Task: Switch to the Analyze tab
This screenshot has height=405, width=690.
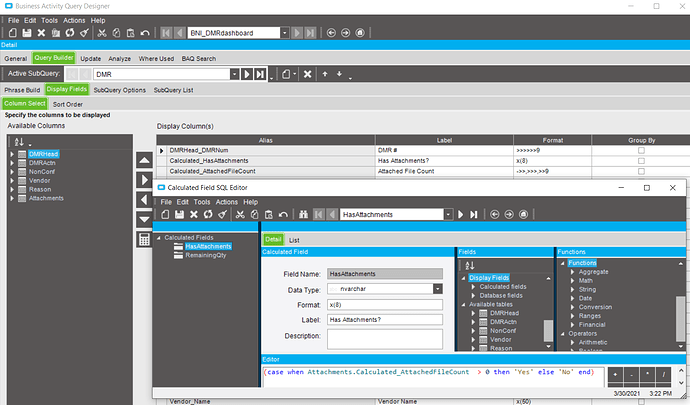Action: (x=120, y=59)
